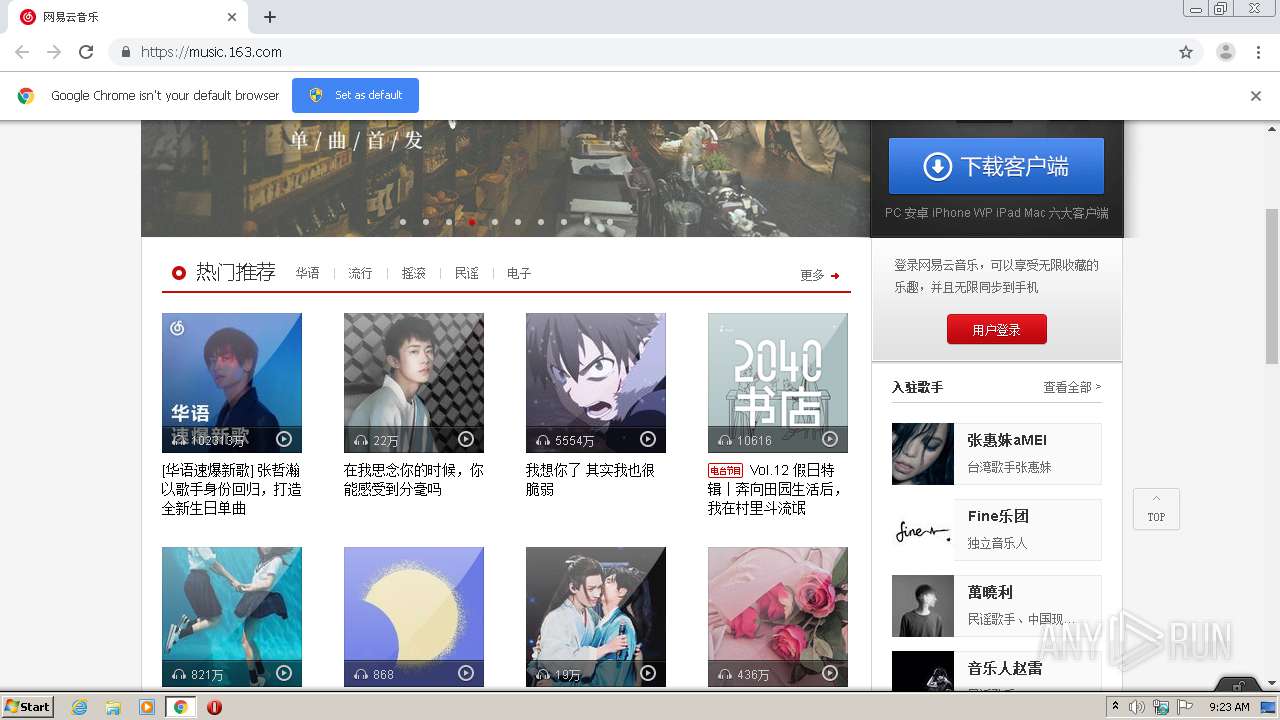Open the Chrome three-dot menu
The height and width of the screenshot is (720, 1280).
click(x=1258, y=52)
